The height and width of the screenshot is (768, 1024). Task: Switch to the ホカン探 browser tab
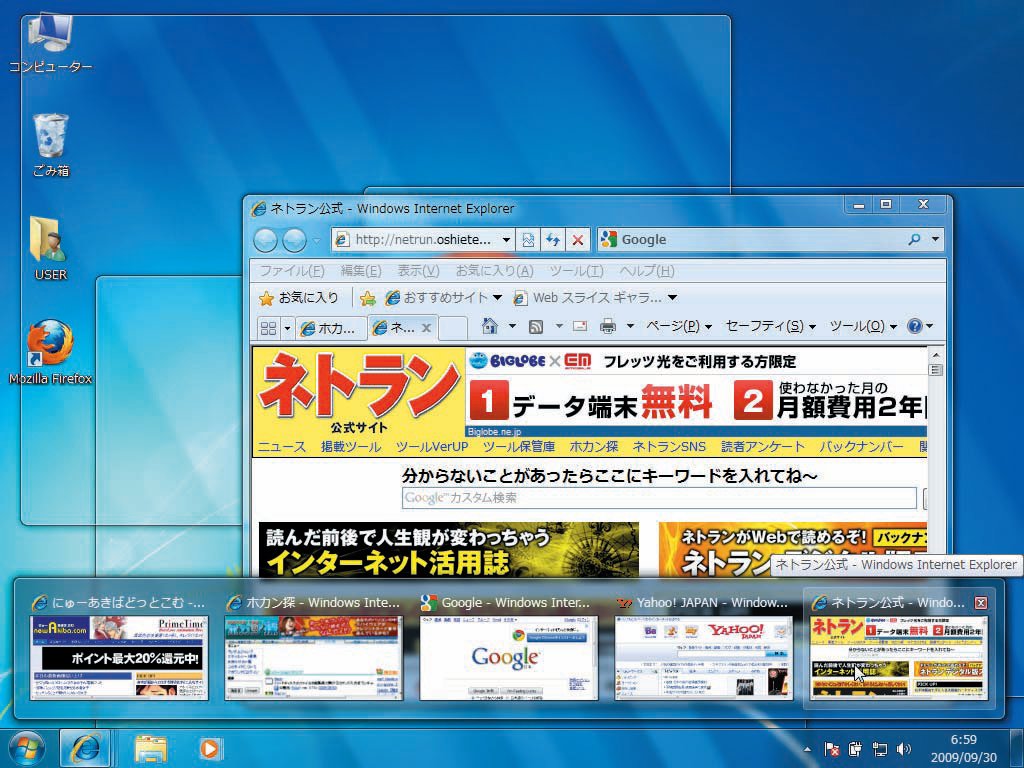pos(330,328)
